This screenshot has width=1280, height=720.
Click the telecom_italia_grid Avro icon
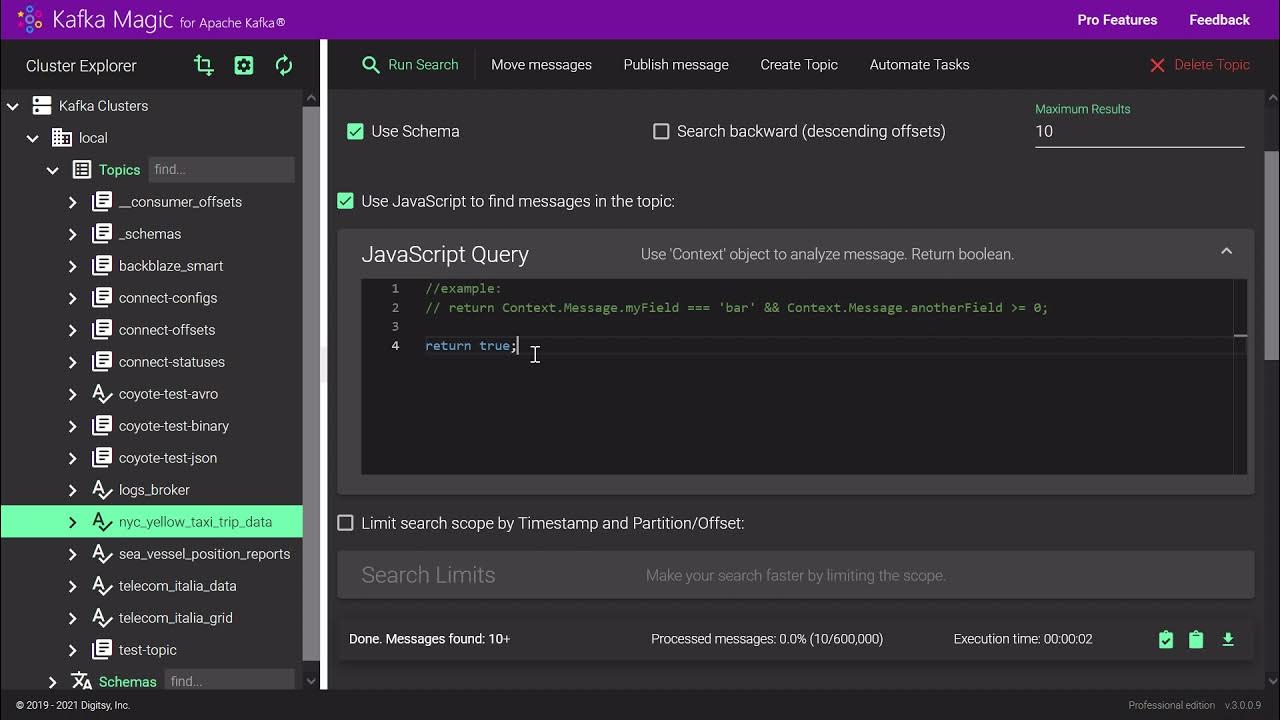click(x=102, y=618)
